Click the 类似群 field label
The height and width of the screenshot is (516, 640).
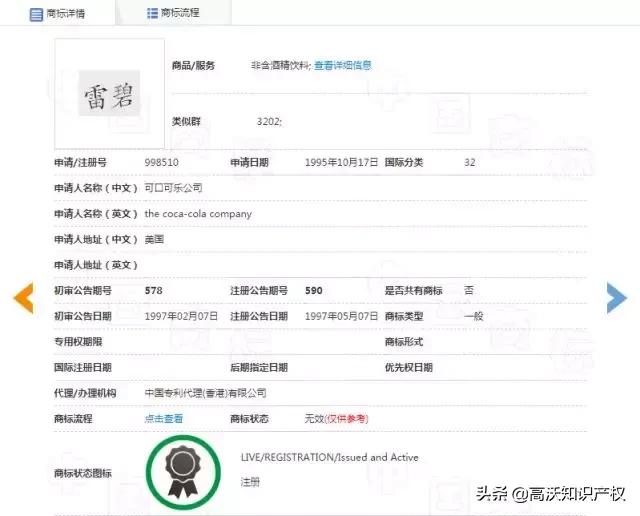pos(186,122)
